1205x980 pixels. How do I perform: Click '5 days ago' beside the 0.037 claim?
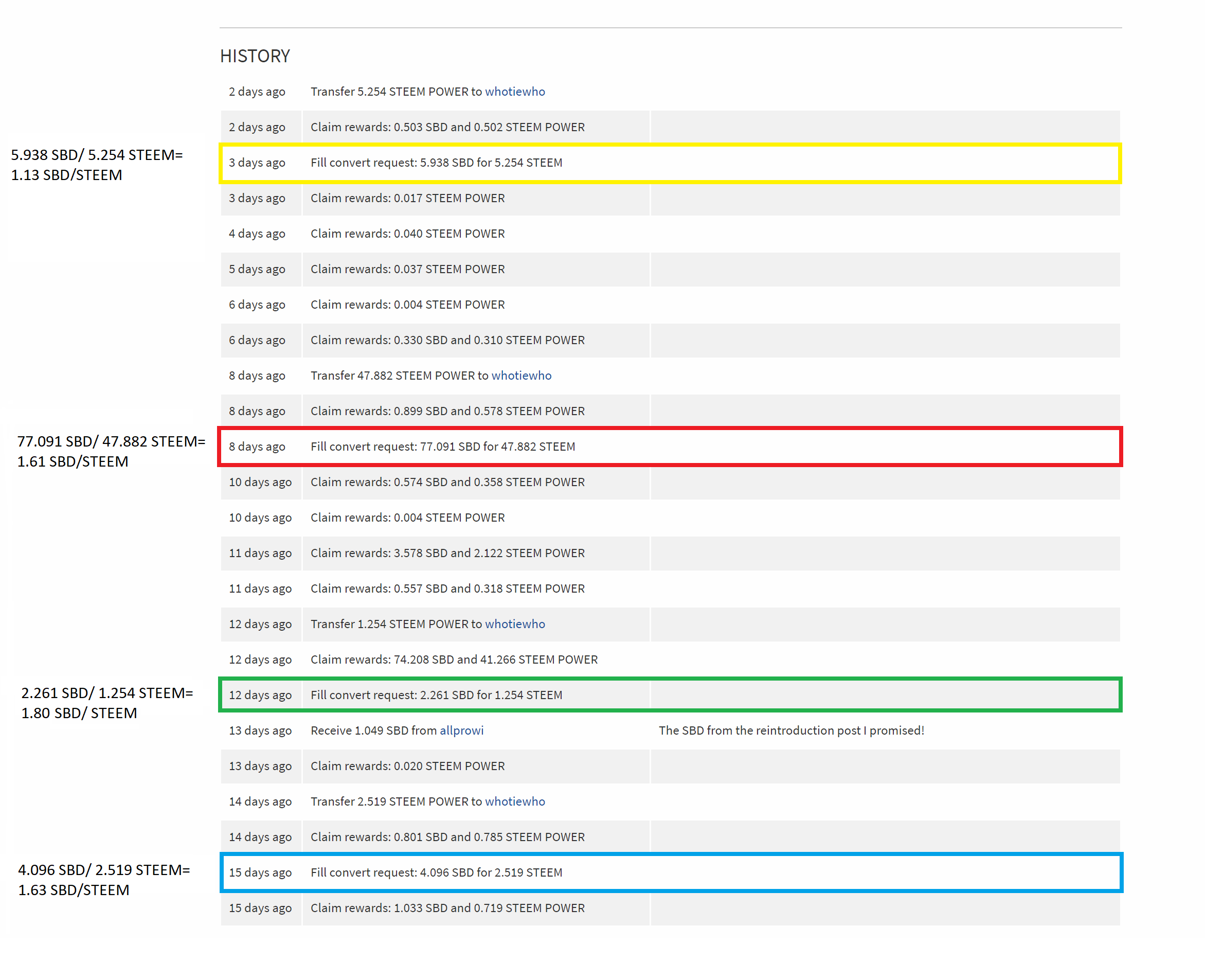pyautogui.click(x=257, y=269)
